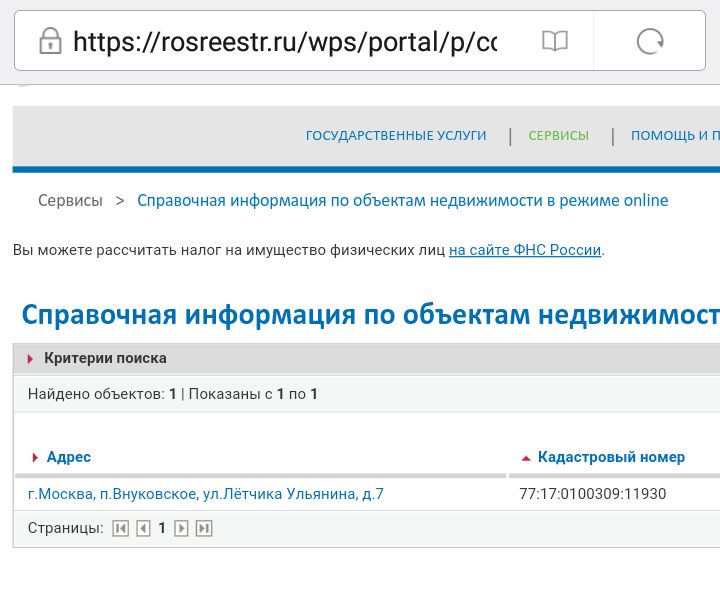Click the page heading Справочная информация по объектам

371,316
